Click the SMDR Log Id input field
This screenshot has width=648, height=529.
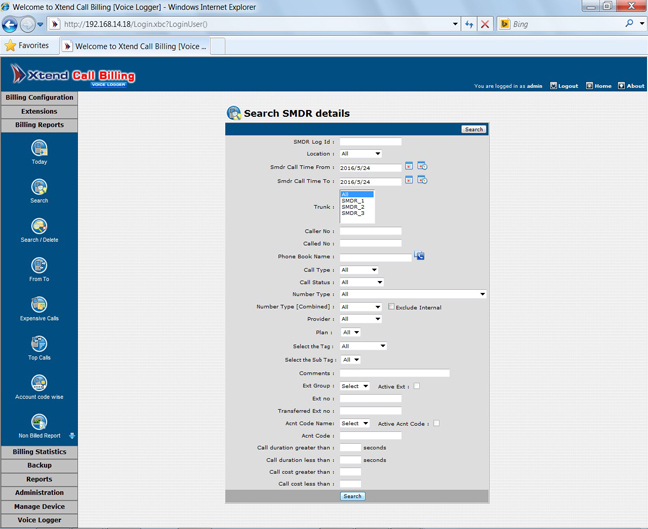coord(371,142)
